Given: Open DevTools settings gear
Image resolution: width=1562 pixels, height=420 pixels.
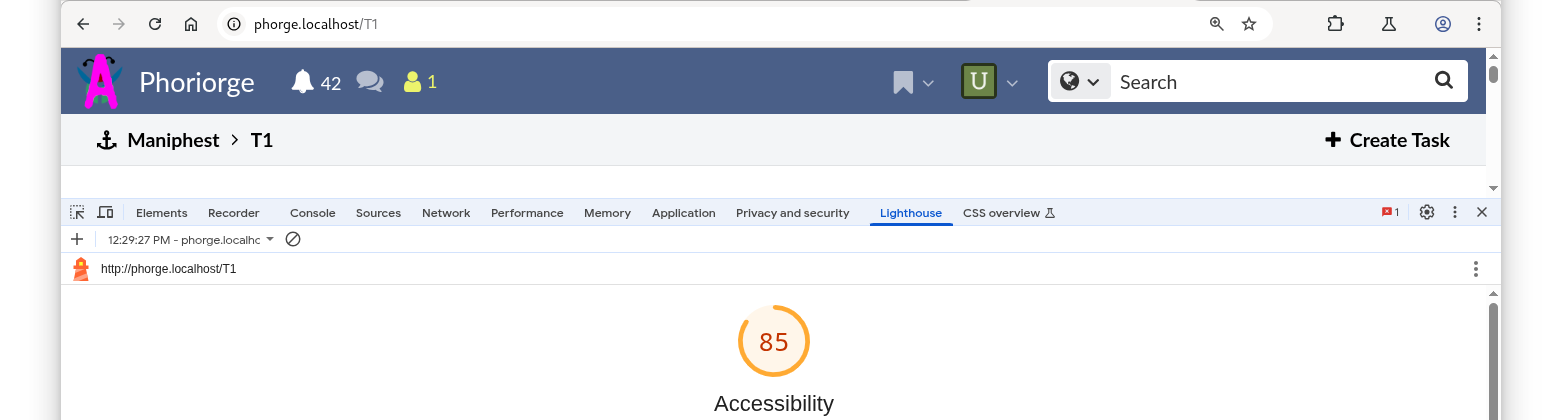Looking at the screenshot, I should (1427, 212).
